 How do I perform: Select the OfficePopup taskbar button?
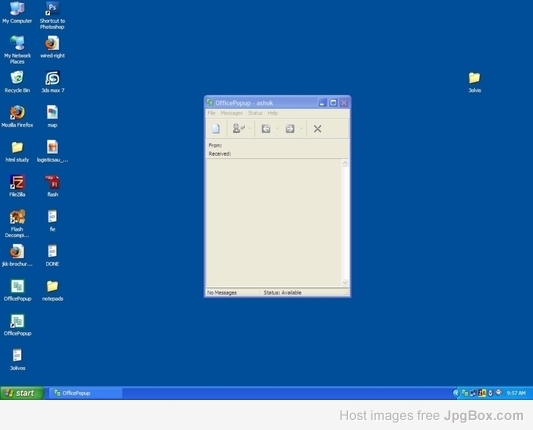coord(86,393)
